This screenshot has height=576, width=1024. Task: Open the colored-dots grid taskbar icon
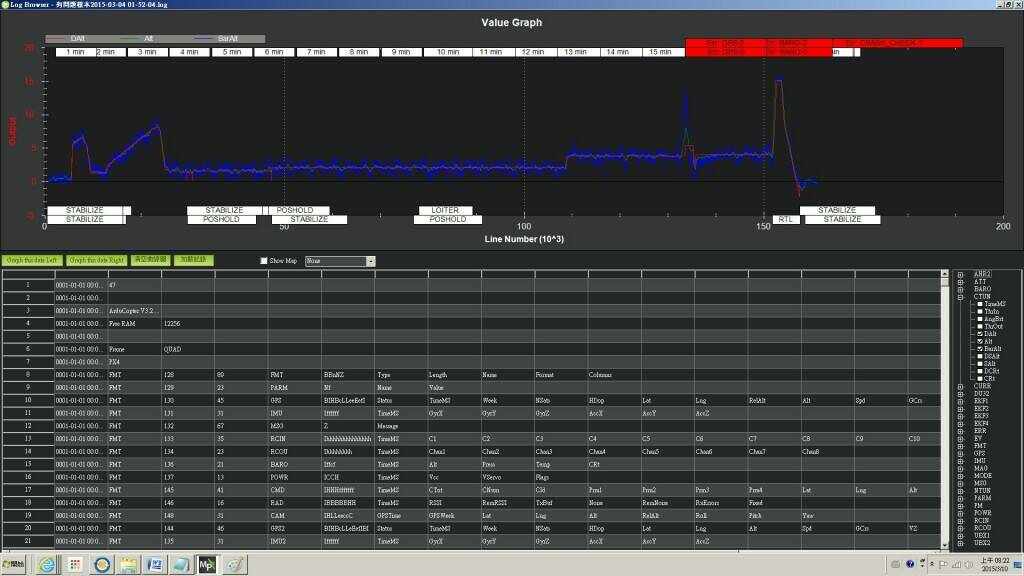point(74,565)
